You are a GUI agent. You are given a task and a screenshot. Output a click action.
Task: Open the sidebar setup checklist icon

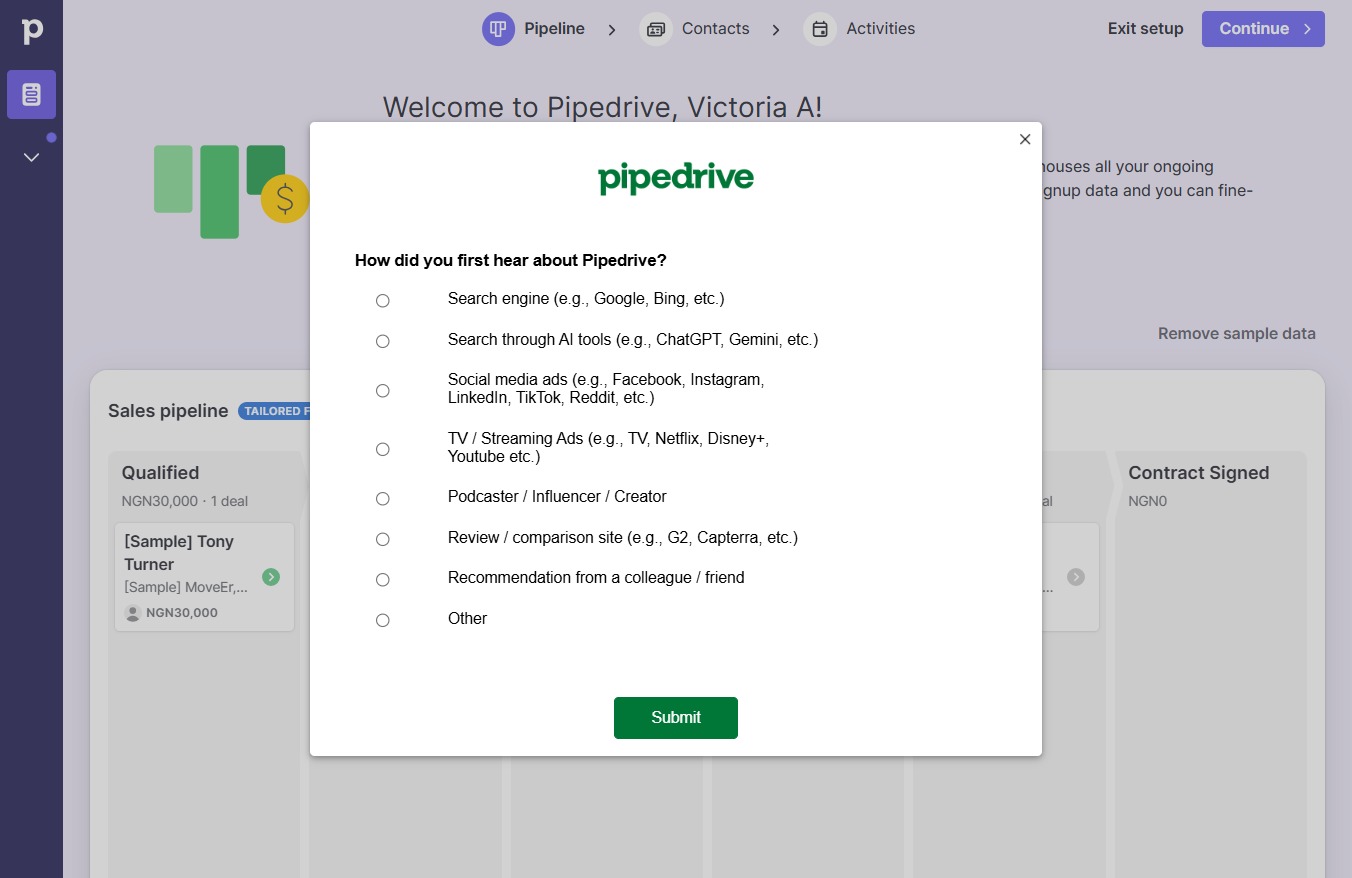tap(31, 95)
